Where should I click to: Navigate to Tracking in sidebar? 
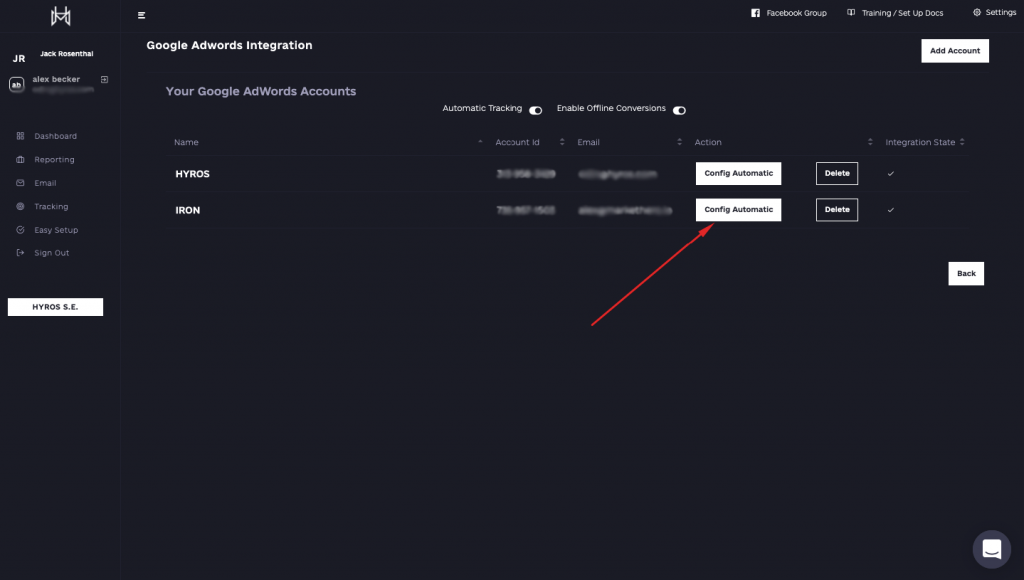click(x=51, y=206)
